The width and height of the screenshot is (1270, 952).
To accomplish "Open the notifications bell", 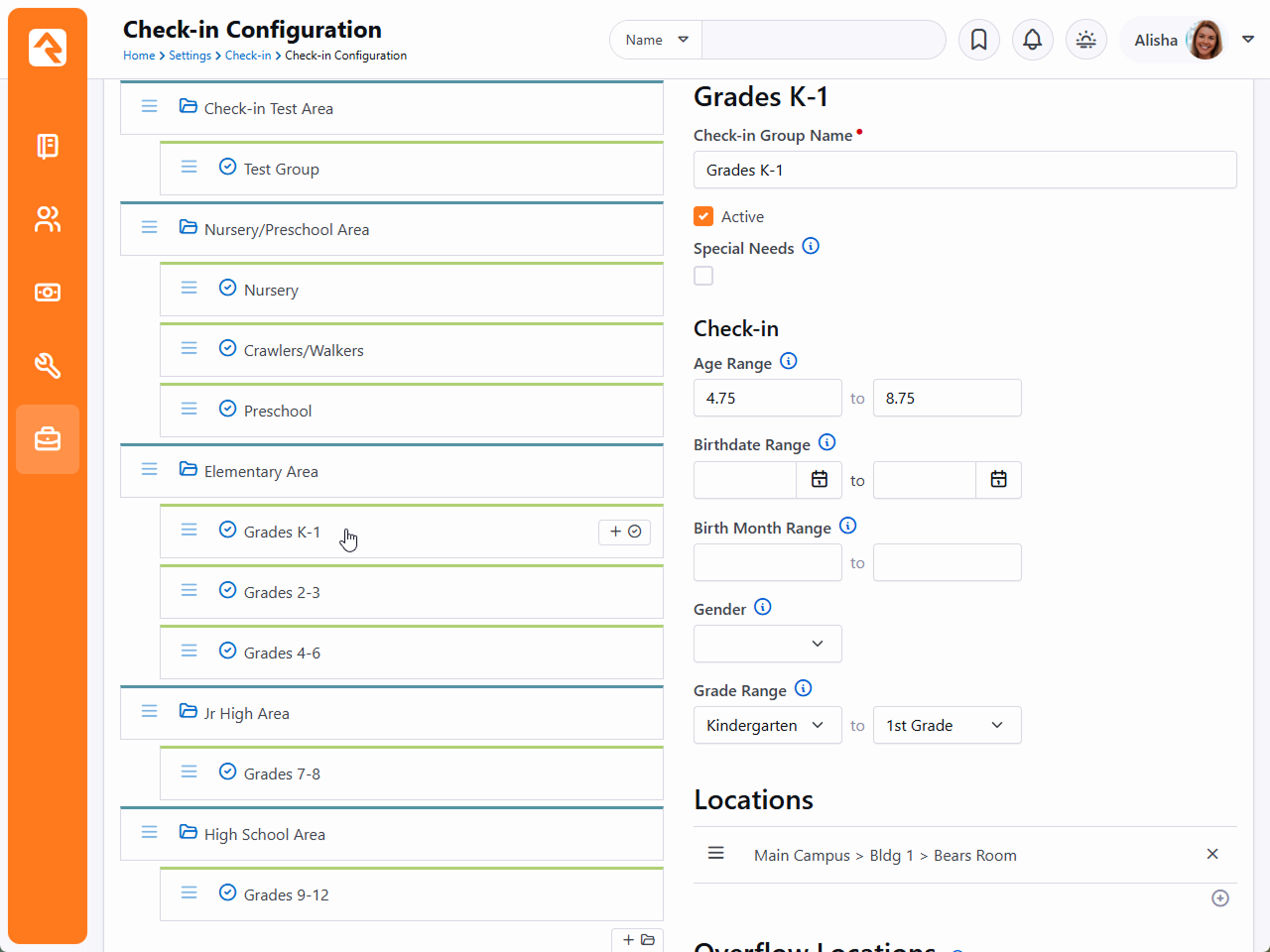I will point(1032,40).
